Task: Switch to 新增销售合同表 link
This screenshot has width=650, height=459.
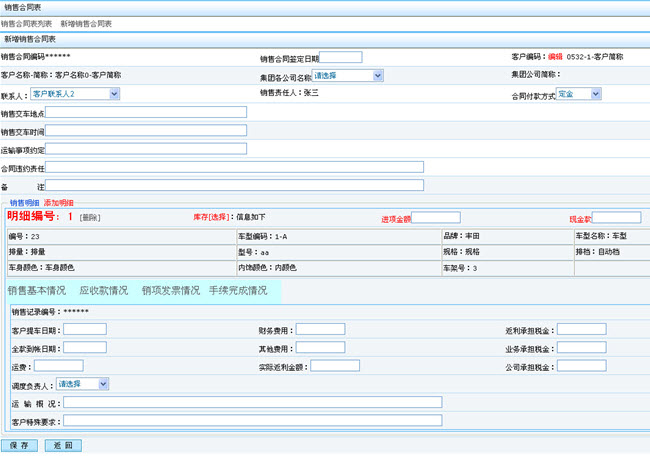Action: point(86,23)
